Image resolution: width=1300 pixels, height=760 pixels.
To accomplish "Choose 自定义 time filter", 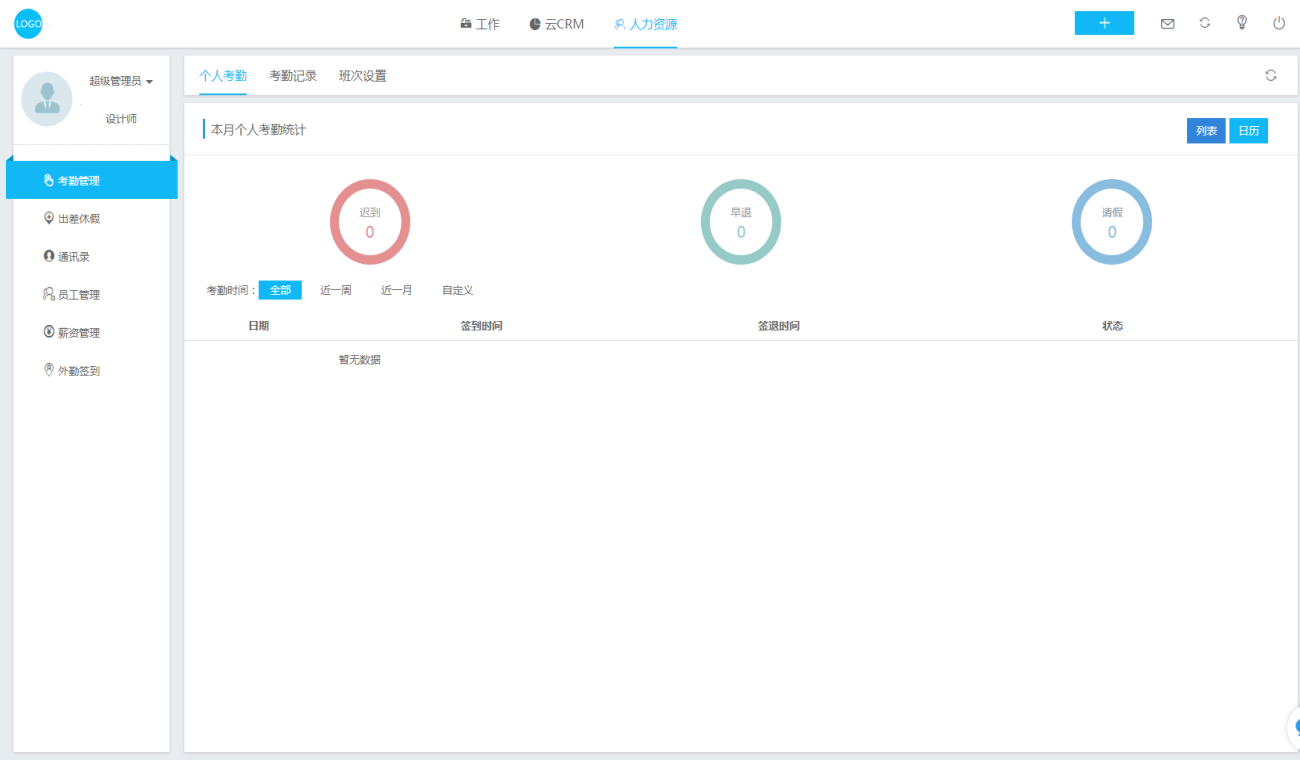I will click(458, 290).
